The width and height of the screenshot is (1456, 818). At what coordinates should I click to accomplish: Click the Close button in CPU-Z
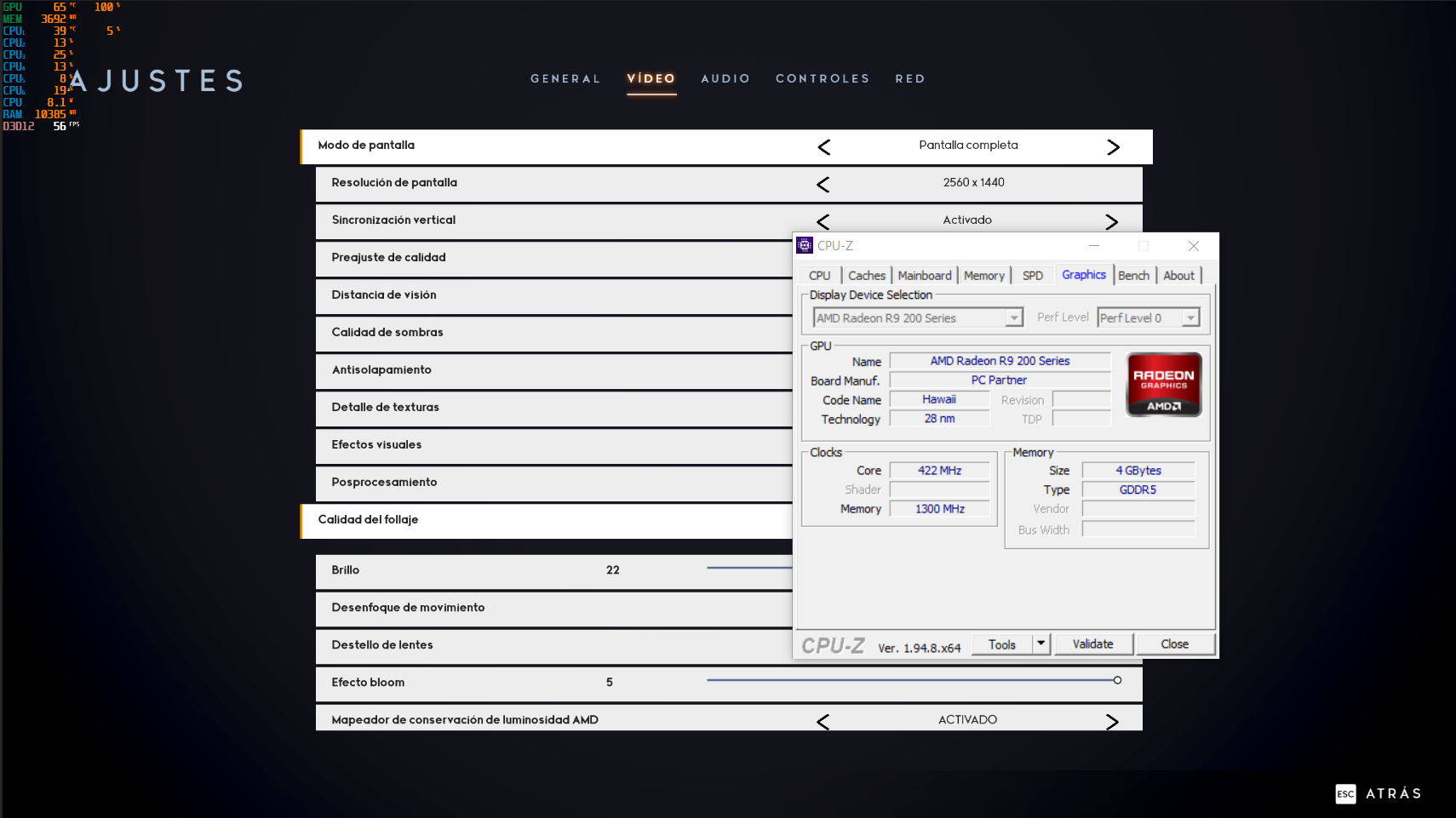pyautogui.click(x=1175, y=644)
